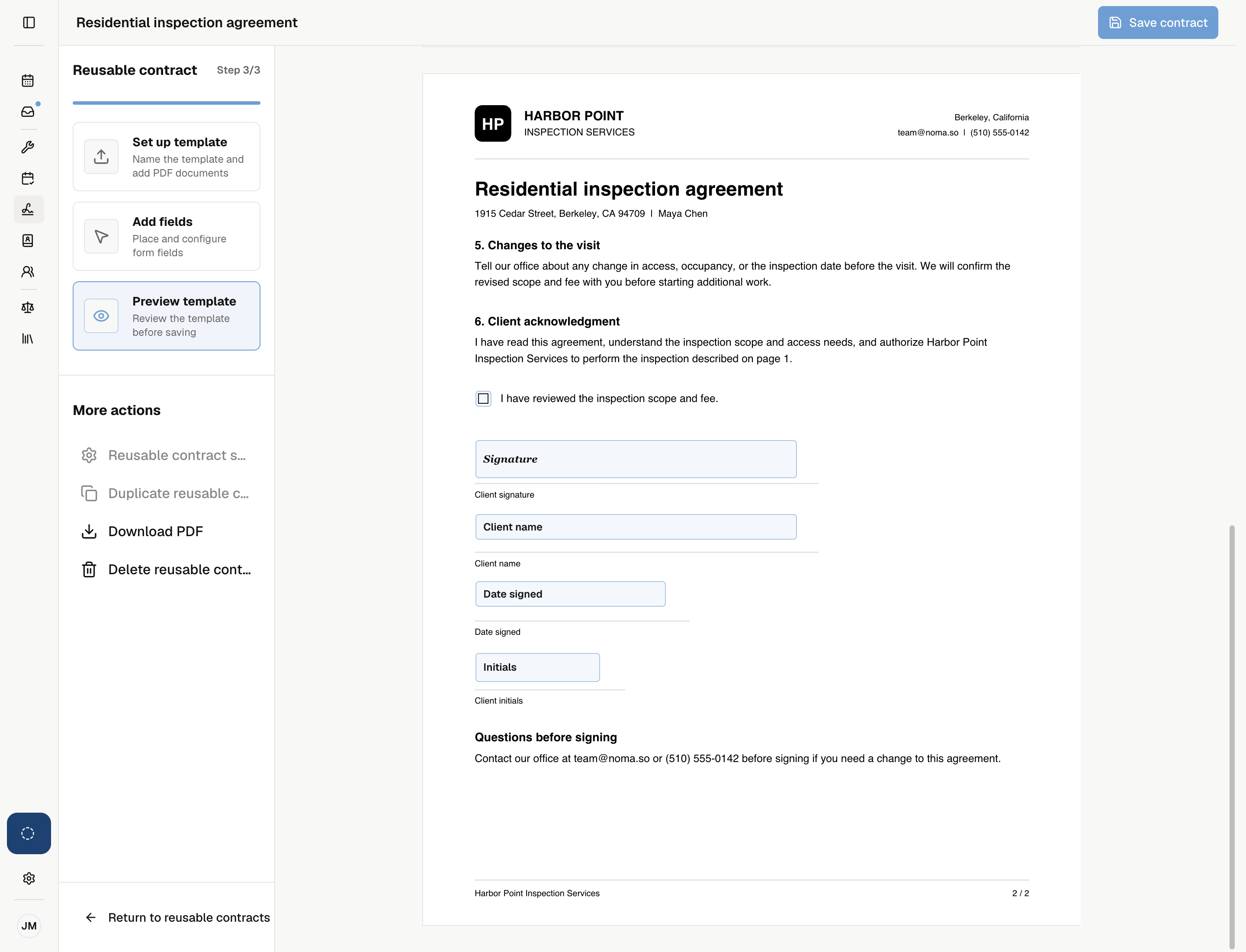This screenshot has width=1246, height=952.
Task: Toggle the sidebar panel icon
Action: (x=29, y=23)
